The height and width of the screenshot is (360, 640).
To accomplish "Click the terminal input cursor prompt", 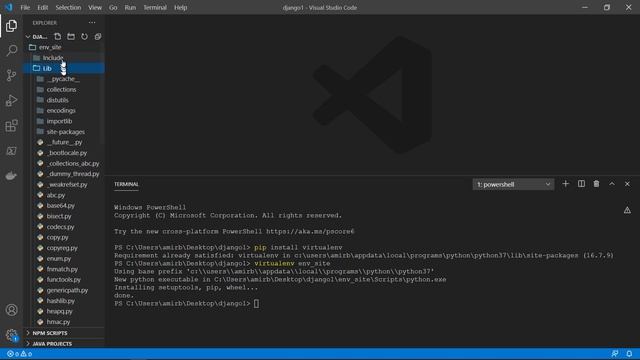I will pyautogui.click(x=256, y=304).
